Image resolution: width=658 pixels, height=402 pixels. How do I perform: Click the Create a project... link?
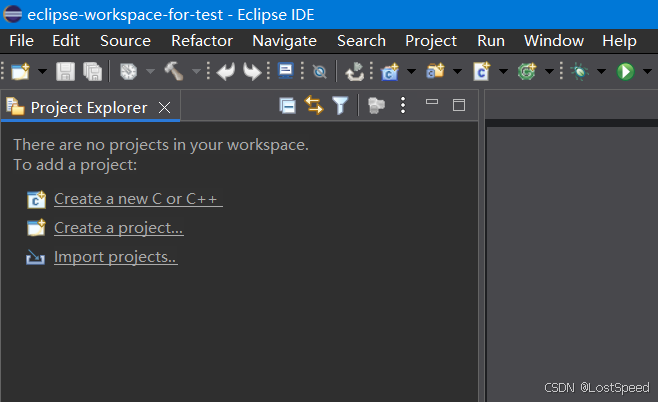(119, 228)
